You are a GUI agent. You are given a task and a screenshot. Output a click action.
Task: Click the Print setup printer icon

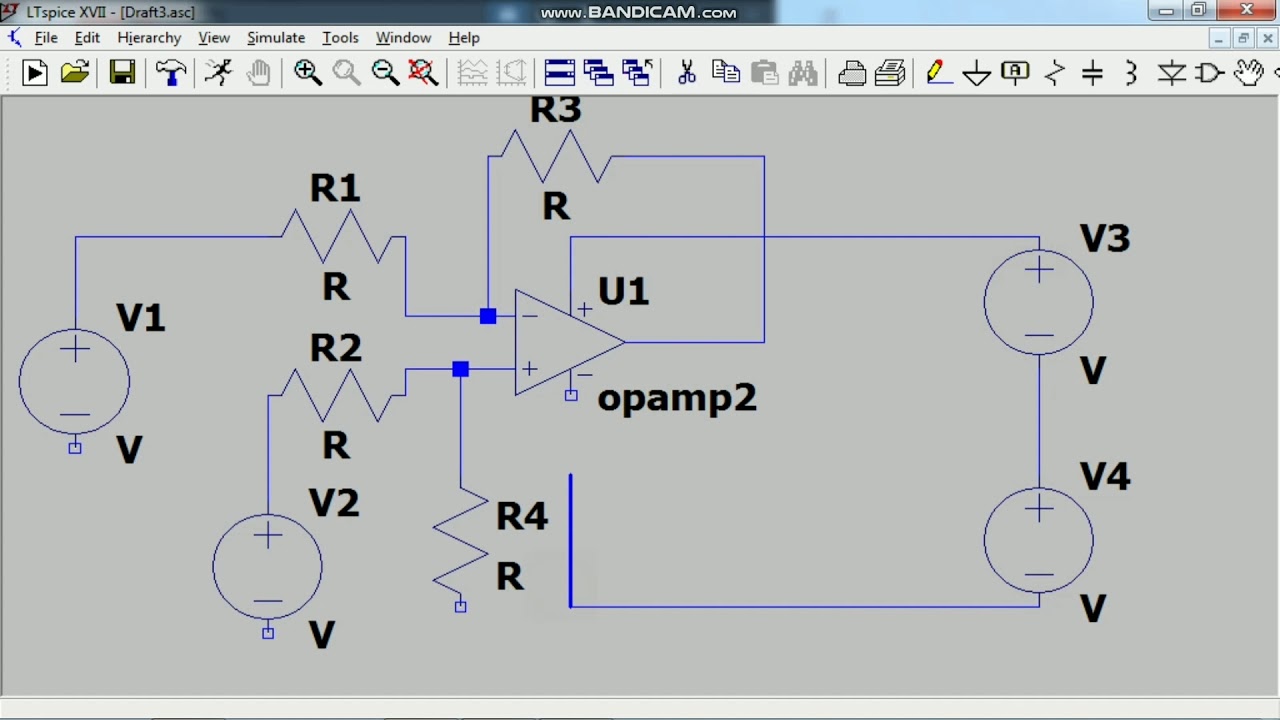[x=852, y=73]
